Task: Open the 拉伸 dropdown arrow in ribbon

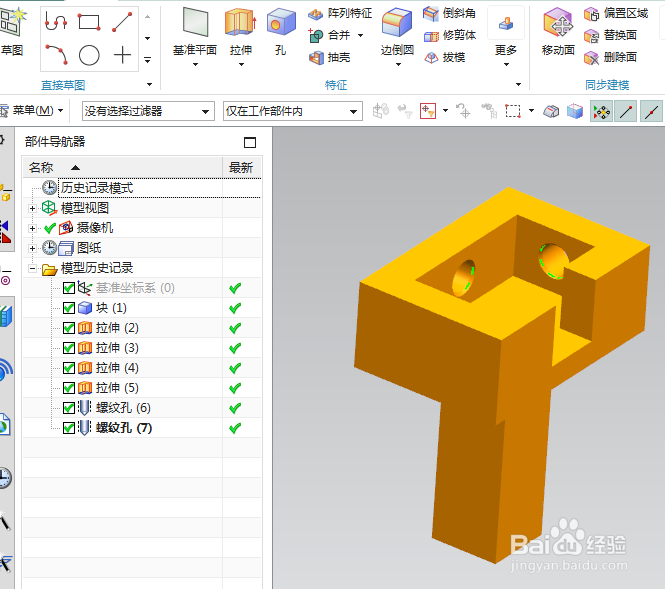Action: (241, 65)
